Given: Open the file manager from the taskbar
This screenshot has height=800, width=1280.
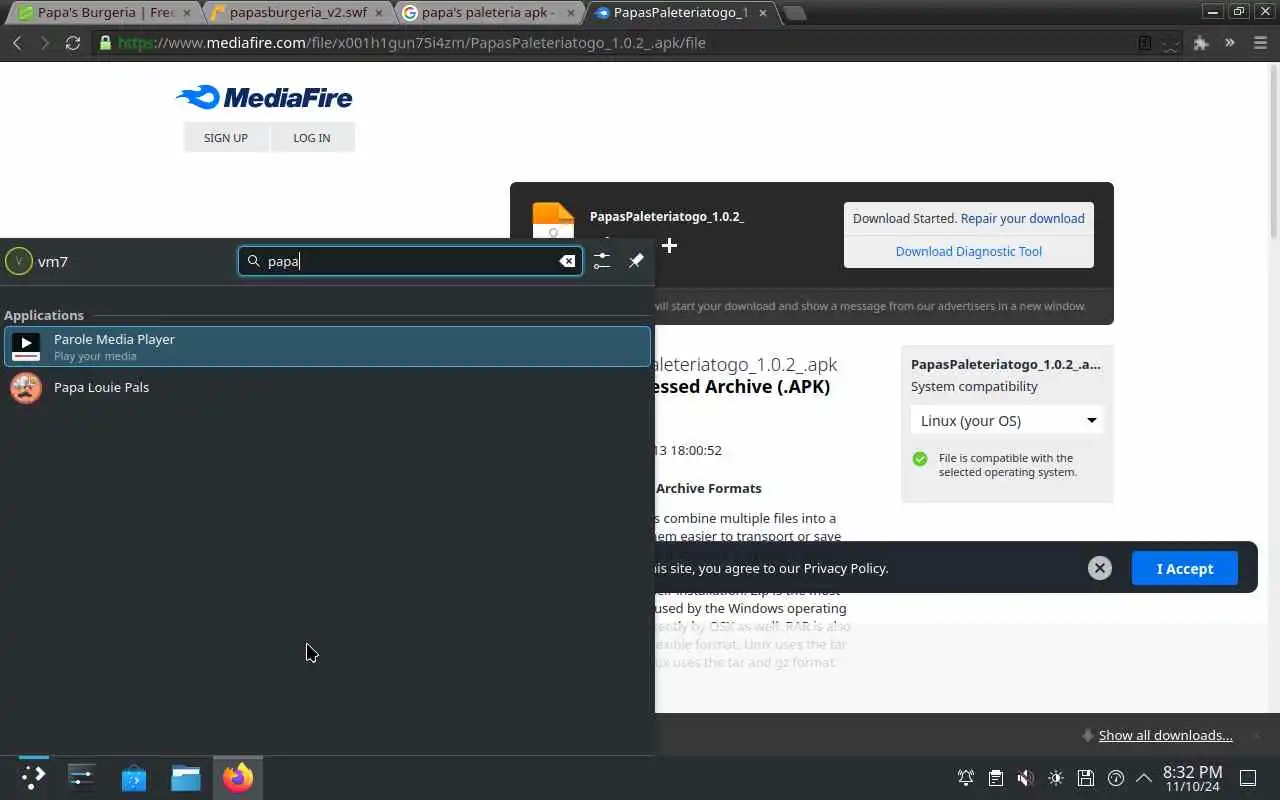Looking at the screenshot, I should pos(186,777).
